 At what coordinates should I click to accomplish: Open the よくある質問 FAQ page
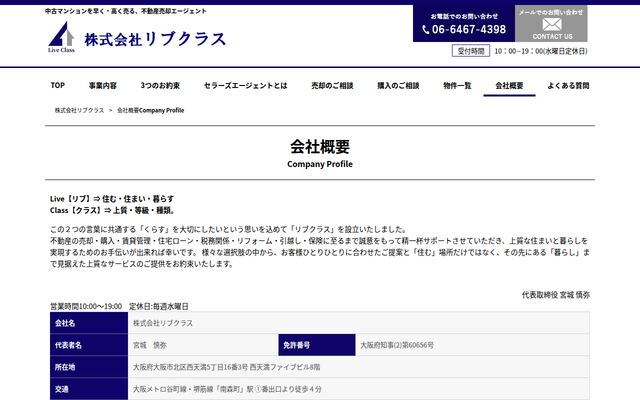[568, 85]
